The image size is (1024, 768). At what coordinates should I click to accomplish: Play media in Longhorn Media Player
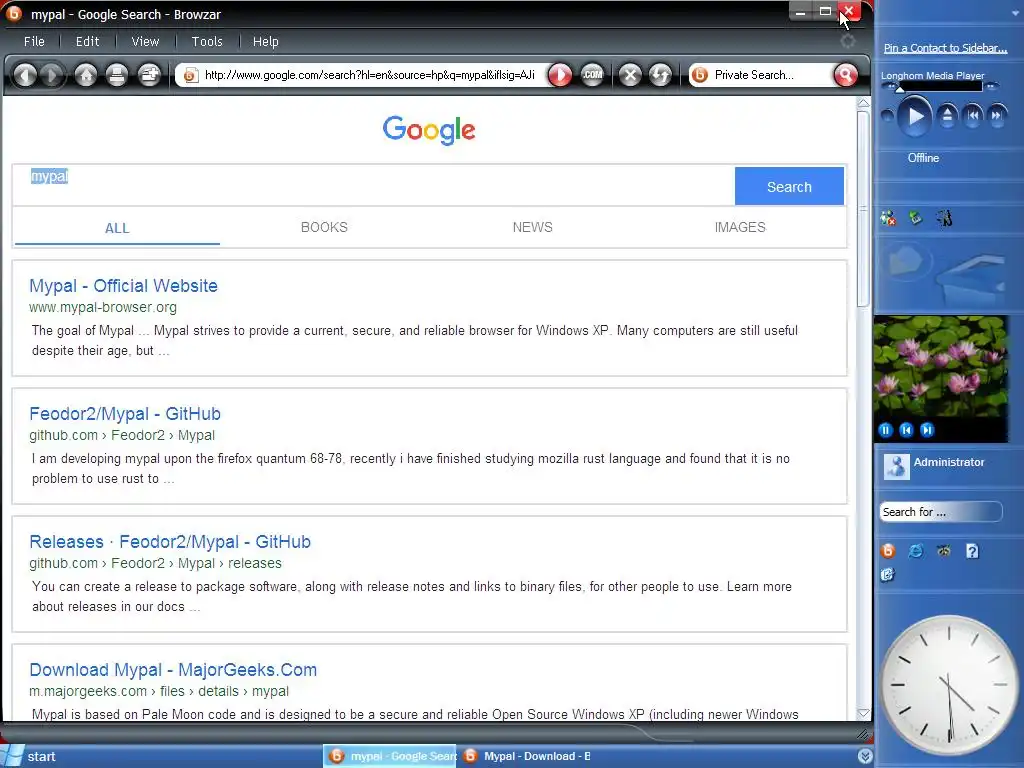tap(914, 116)
